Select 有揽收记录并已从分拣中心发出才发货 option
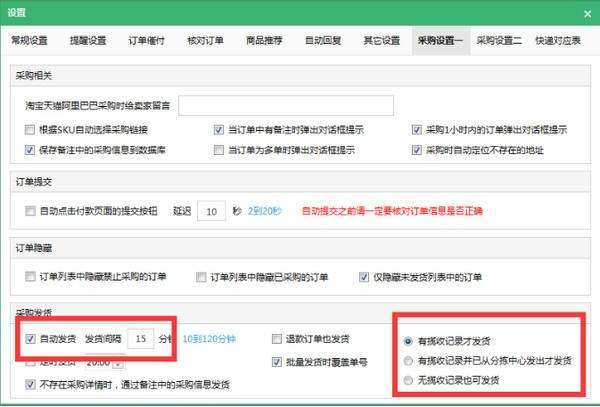This screenshot has width=600, height=407. tap(408, 361)
